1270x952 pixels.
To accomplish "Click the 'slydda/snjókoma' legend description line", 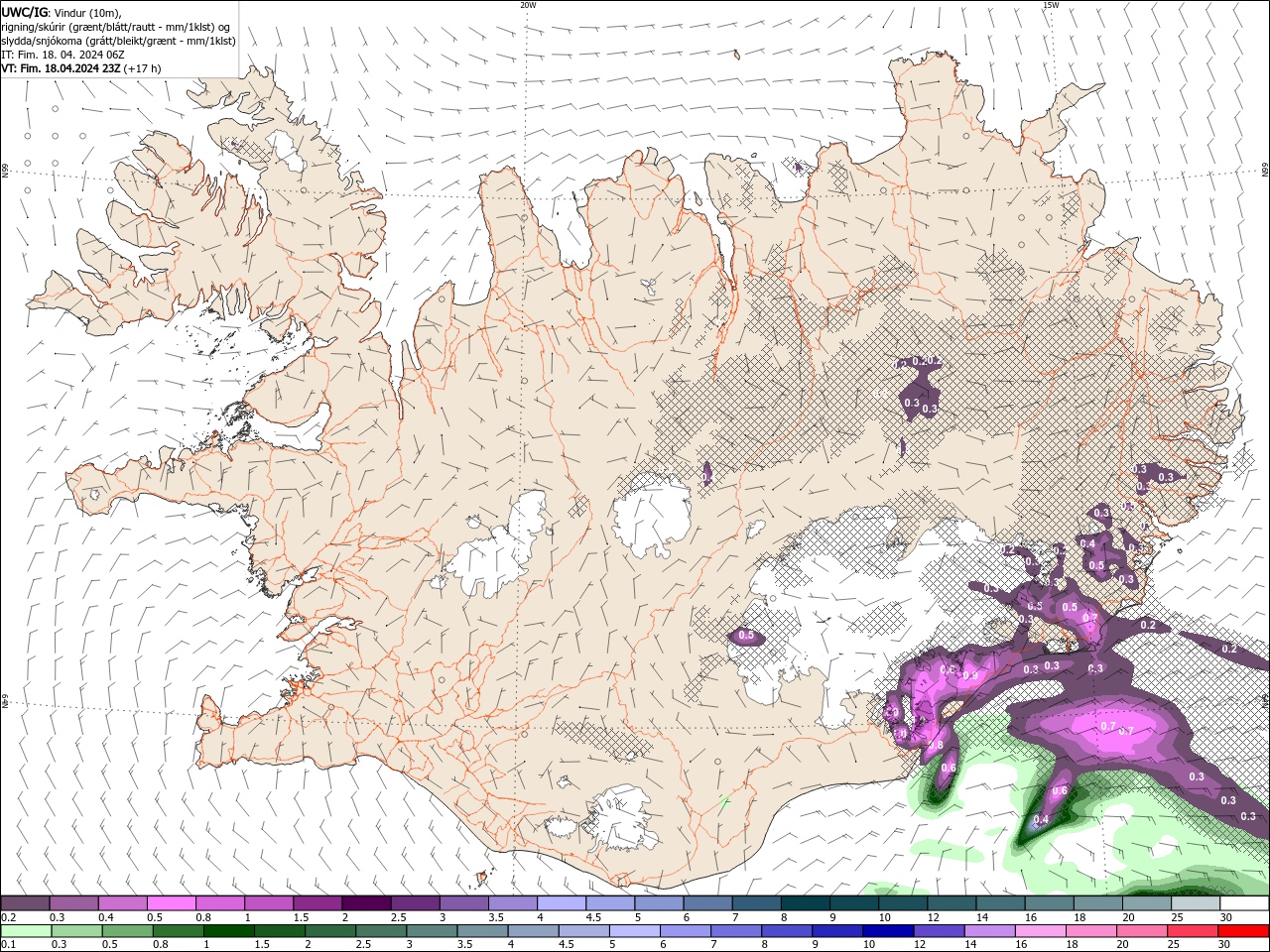I will pos(118,41).
